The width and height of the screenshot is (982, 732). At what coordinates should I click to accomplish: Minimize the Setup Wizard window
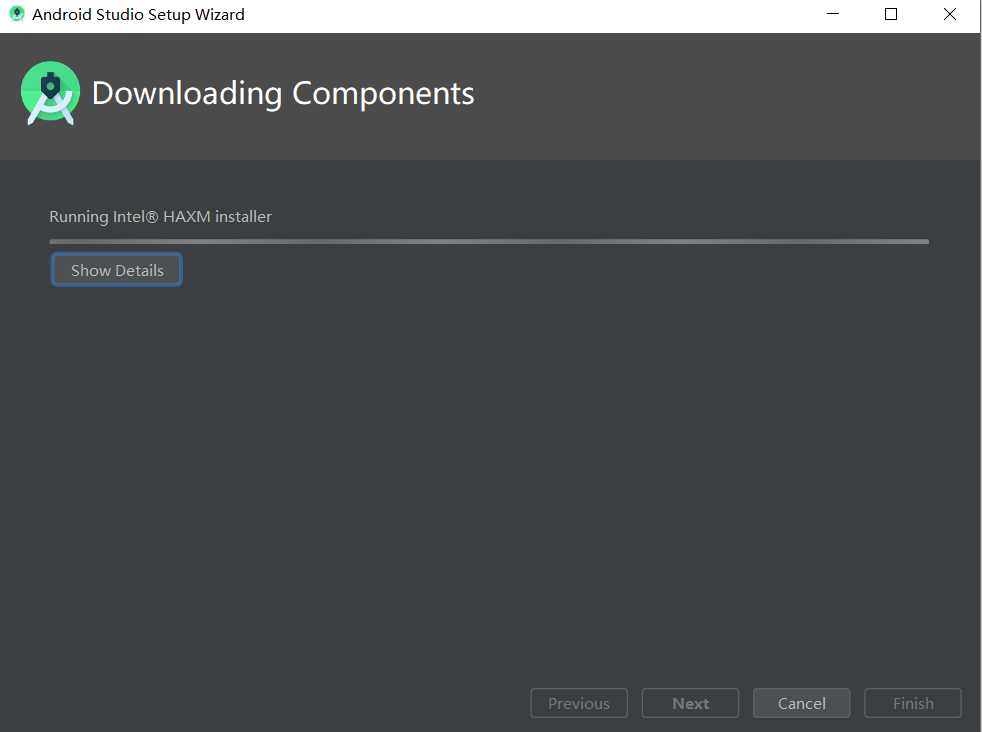(832, 14)
